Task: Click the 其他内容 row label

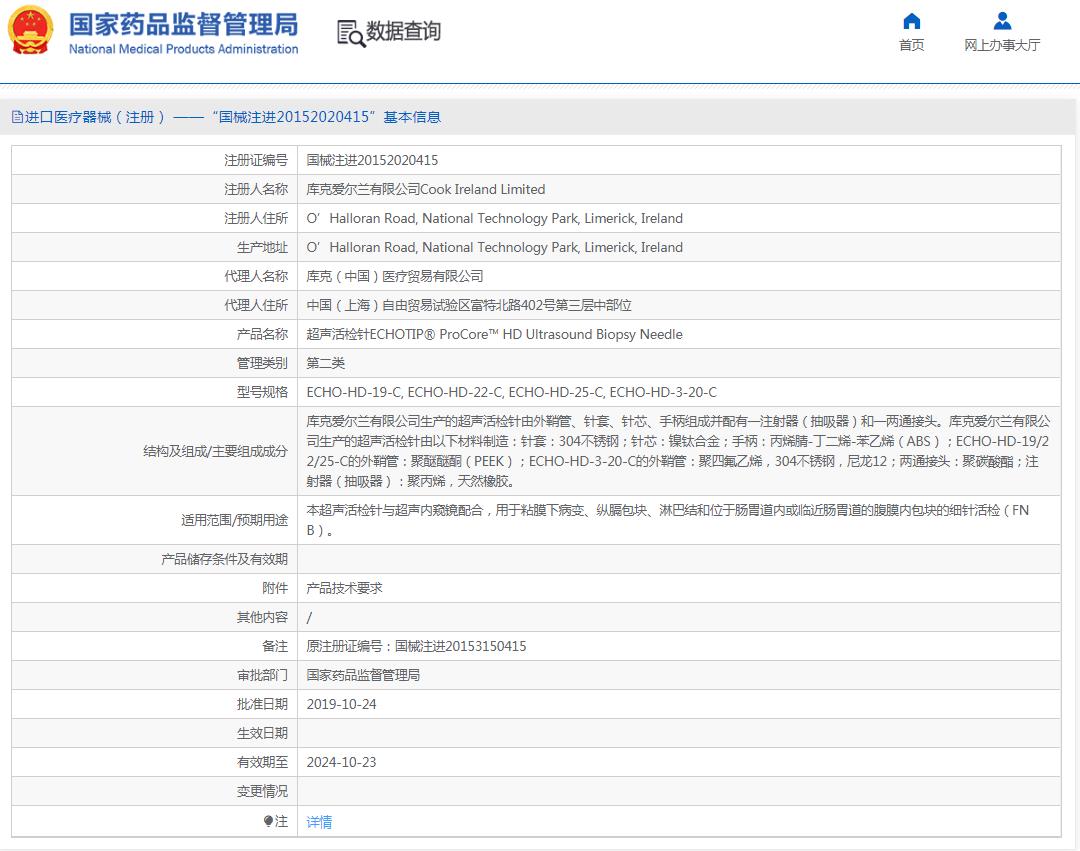Action: (x=262, y=617)
